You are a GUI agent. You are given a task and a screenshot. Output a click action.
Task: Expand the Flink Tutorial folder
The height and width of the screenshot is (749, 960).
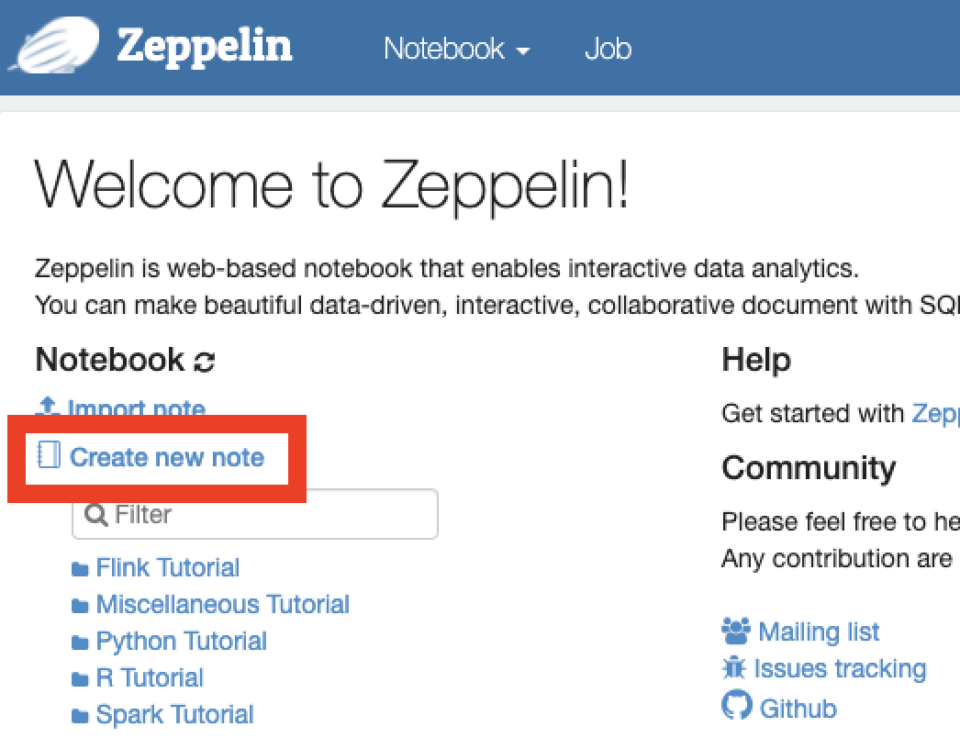[167, 567]
